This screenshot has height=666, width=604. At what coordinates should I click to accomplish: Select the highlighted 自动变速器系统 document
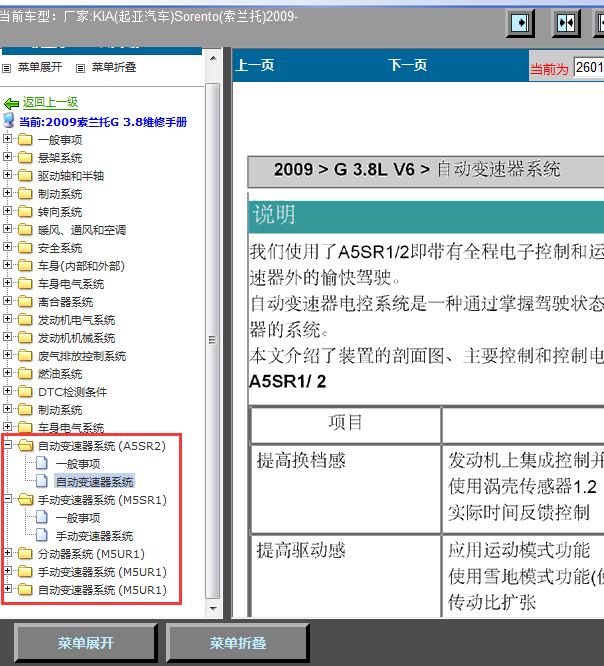pos(95,482)
